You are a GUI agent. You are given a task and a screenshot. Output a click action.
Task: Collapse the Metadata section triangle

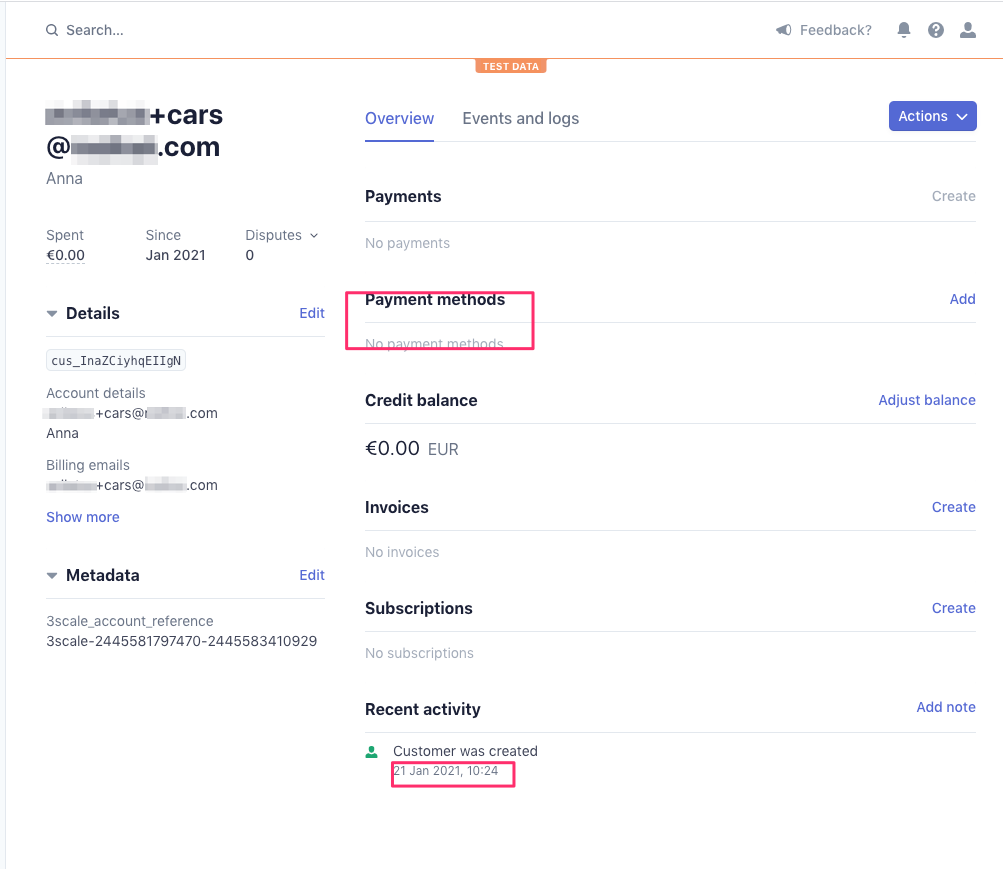[x=52, y=575]
